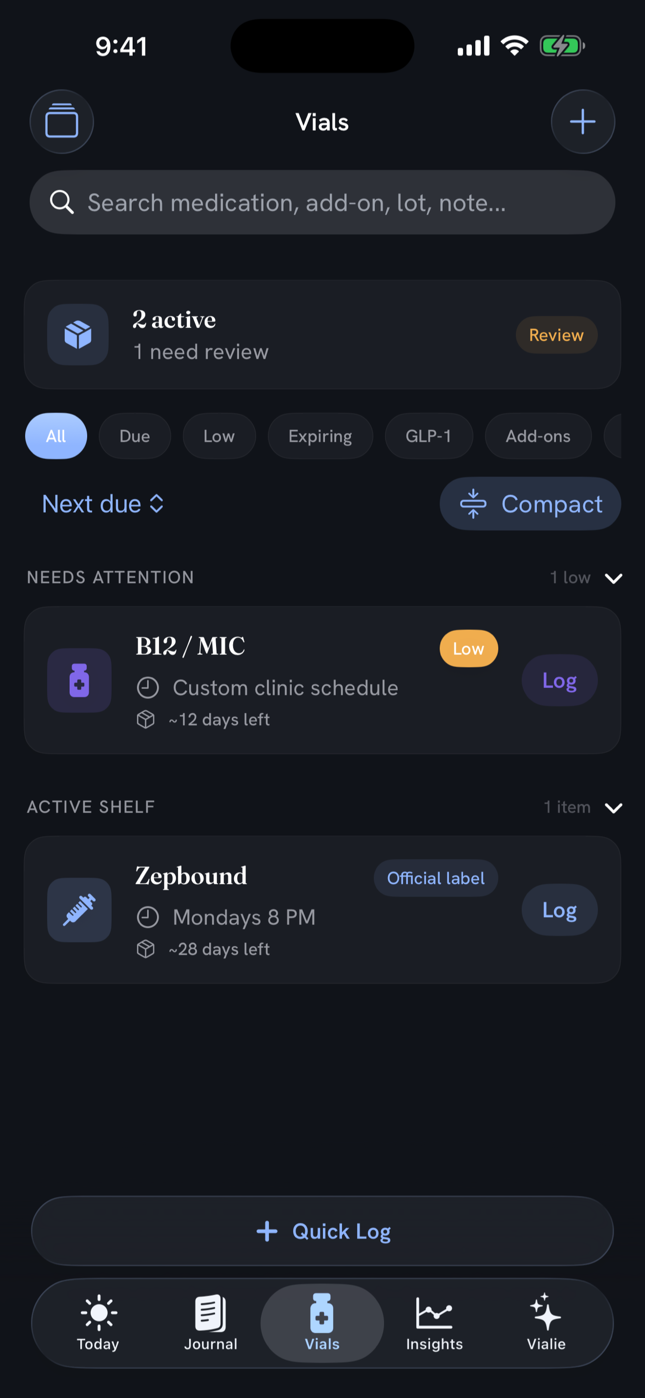Open the Next due sort dropdown
This screenshot has width=645, height=1398.
(103, 504)
